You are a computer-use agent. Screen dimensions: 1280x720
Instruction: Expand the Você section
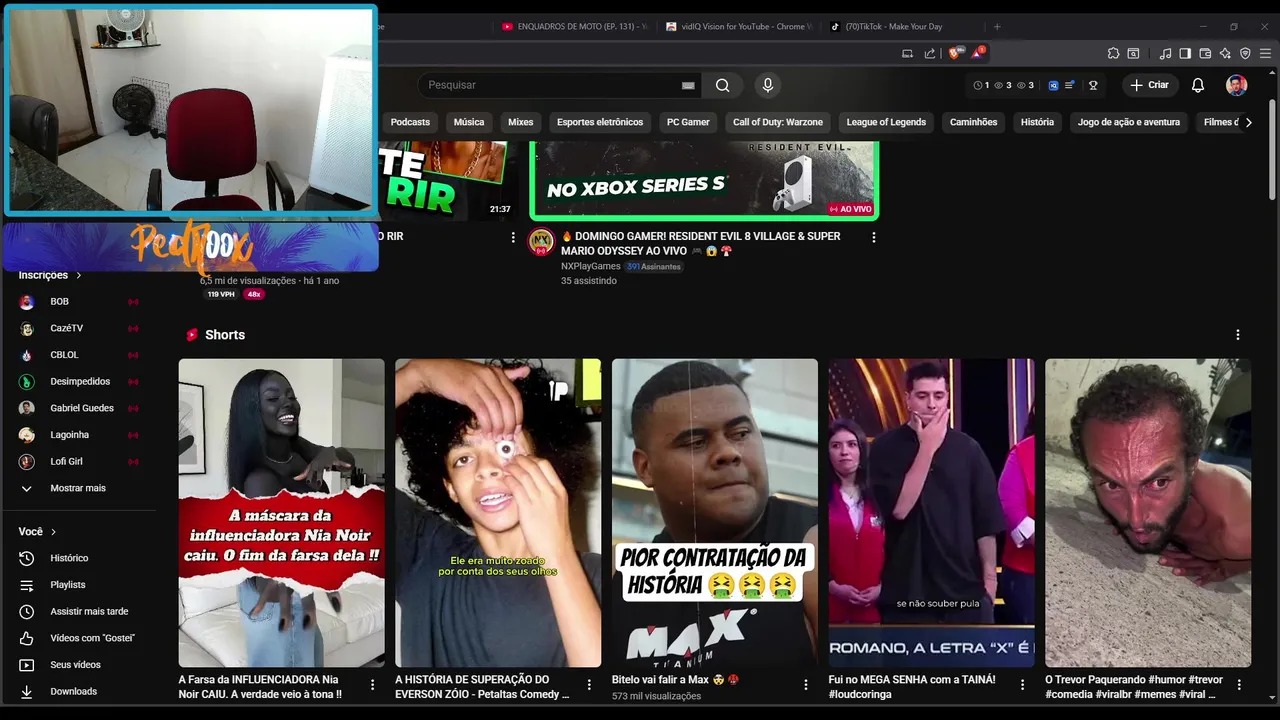[x=37, y=532]
